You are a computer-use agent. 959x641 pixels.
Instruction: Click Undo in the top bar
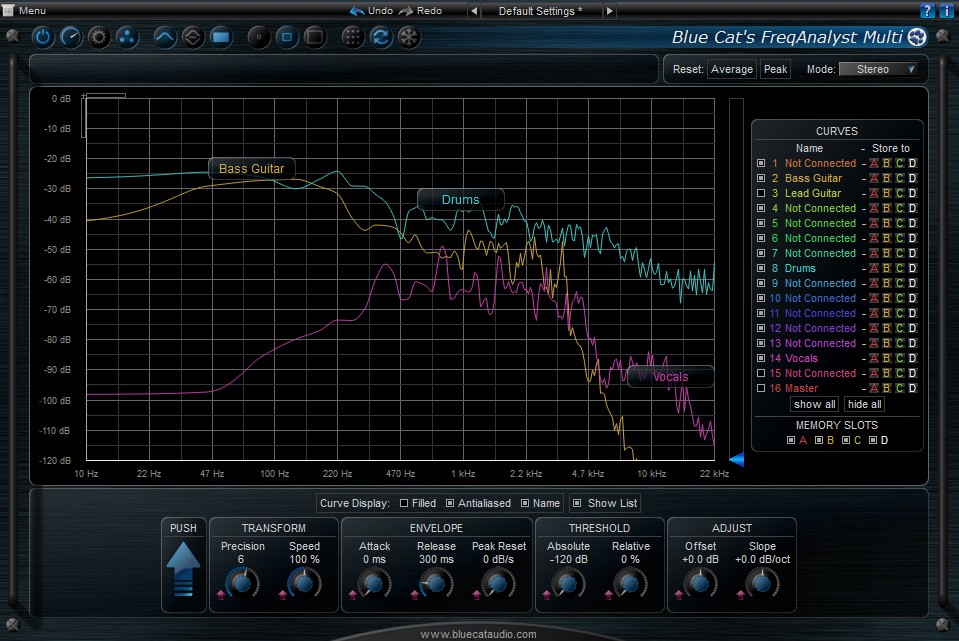point(370,11)
